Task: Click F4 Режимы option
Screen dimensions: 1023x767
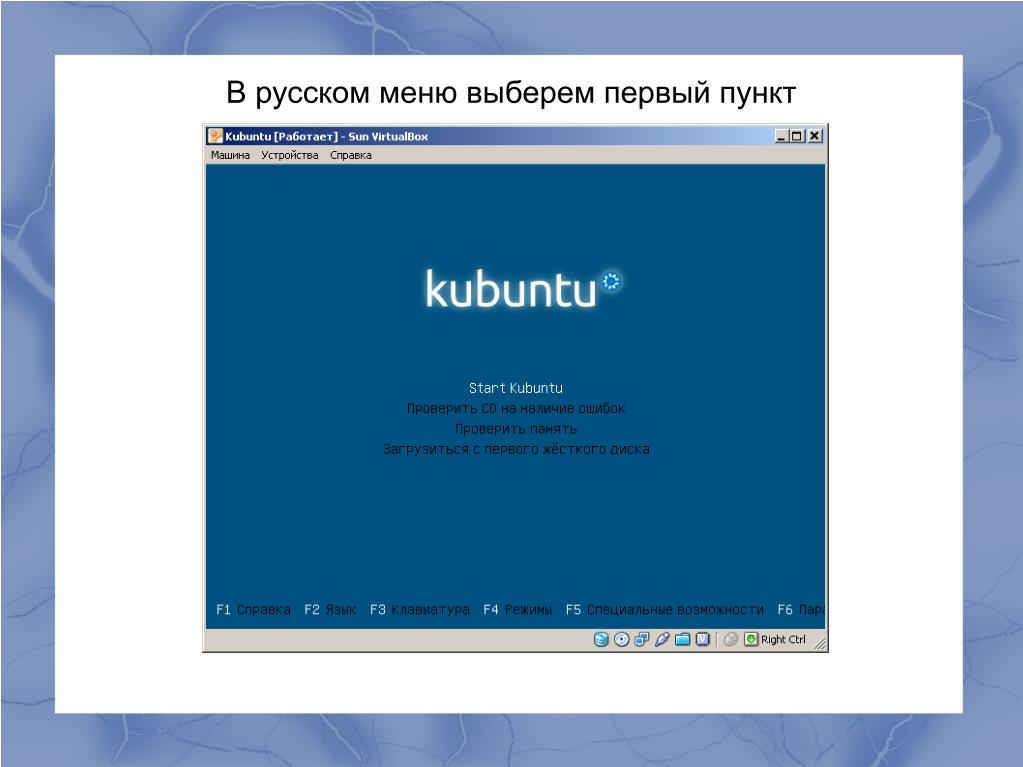Action: coord(517,609)
